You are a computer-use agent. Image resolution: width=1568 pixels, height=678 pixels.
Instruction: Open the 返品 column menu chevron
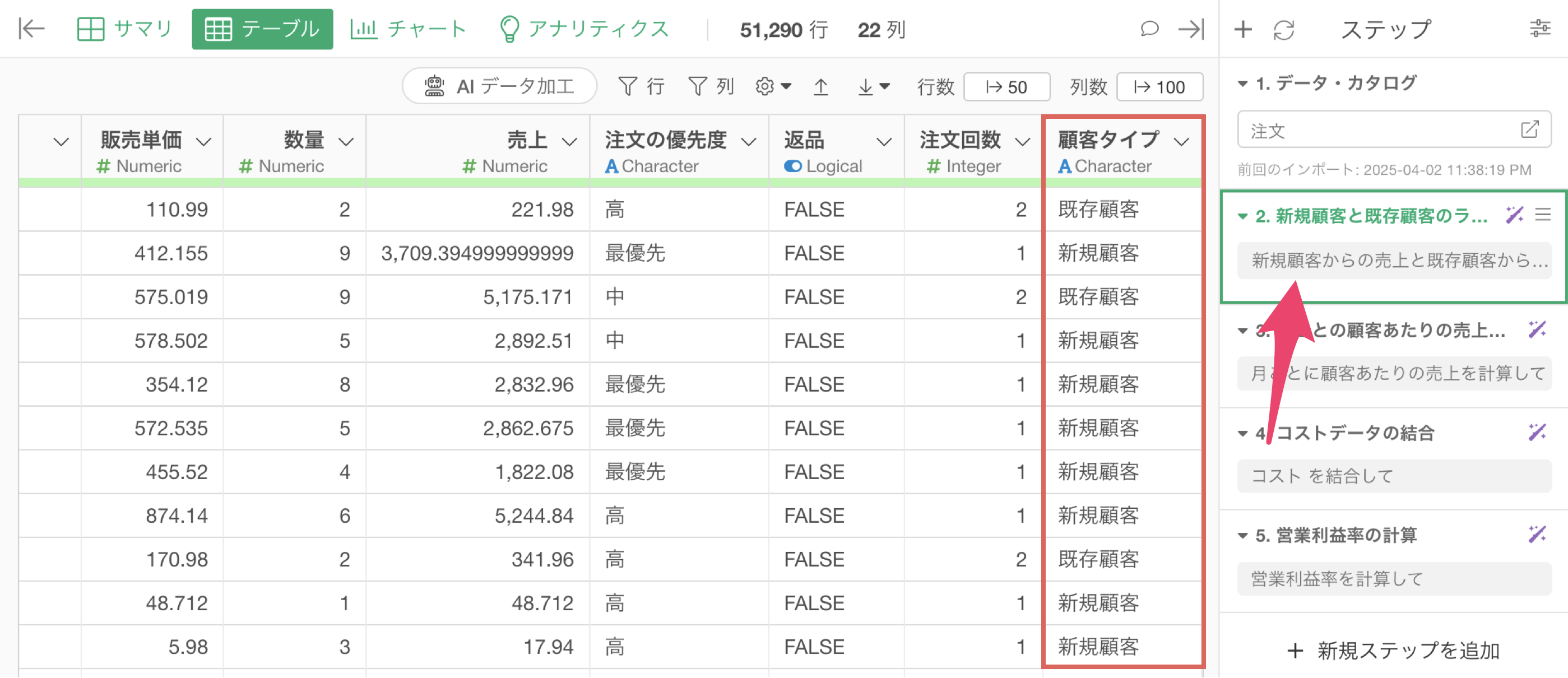click(884, 142)
